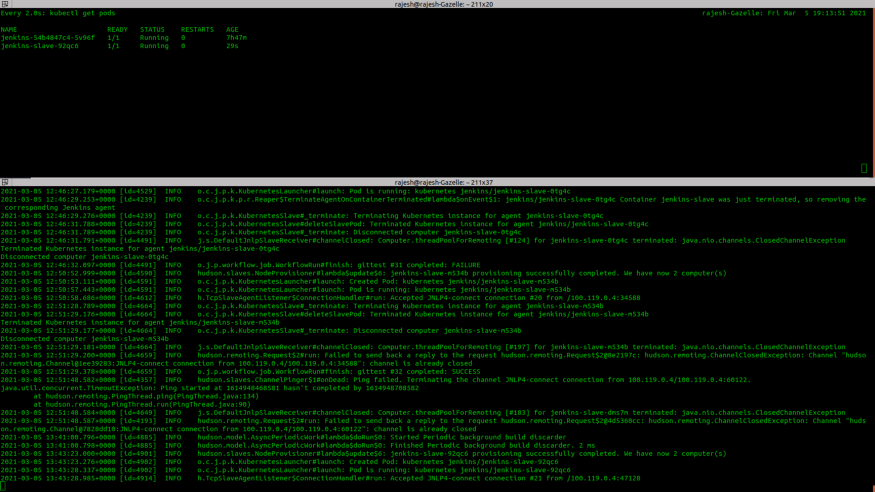The image size is (875, 492).
Task: Click 'Finished Periodic background build discarder. 2 ms' text
Action: click(492, 446)
